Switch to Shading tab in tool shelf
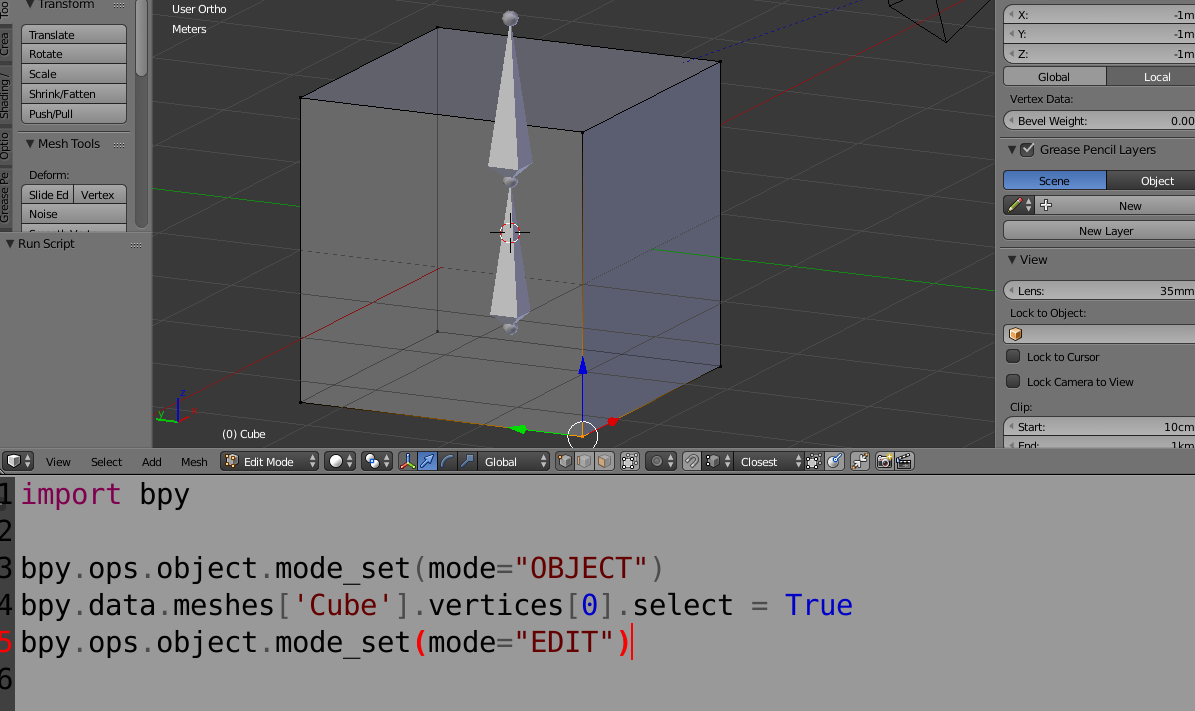 (5, 96)
